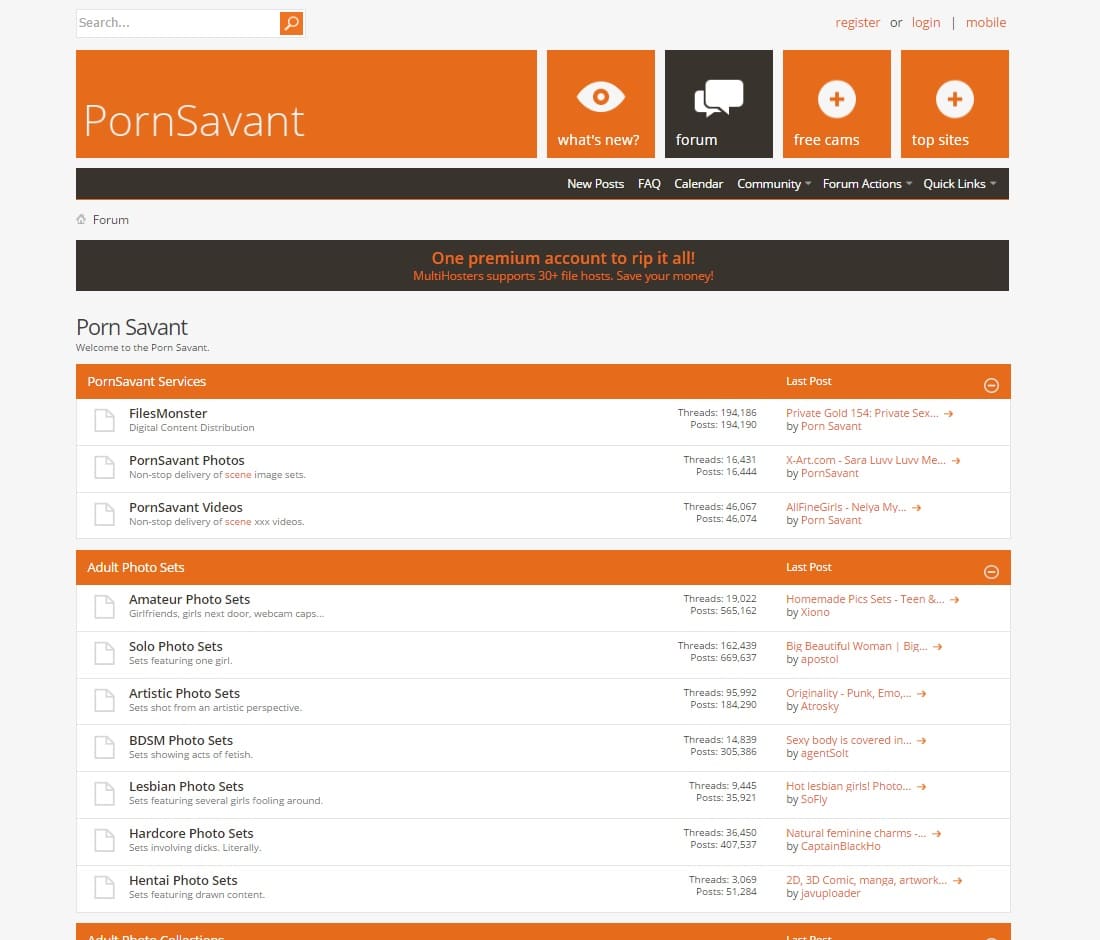This screenshot has width=1100, height=940.
Task: Go to last post arrow for Sexy body is covered
Action: point(921,741)
